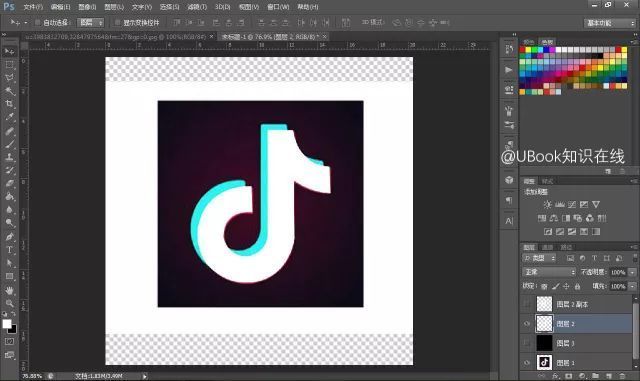Screen dimensions: 640x381
Task: Select the Eyedropper tool
Action: (x=9, y=117)
